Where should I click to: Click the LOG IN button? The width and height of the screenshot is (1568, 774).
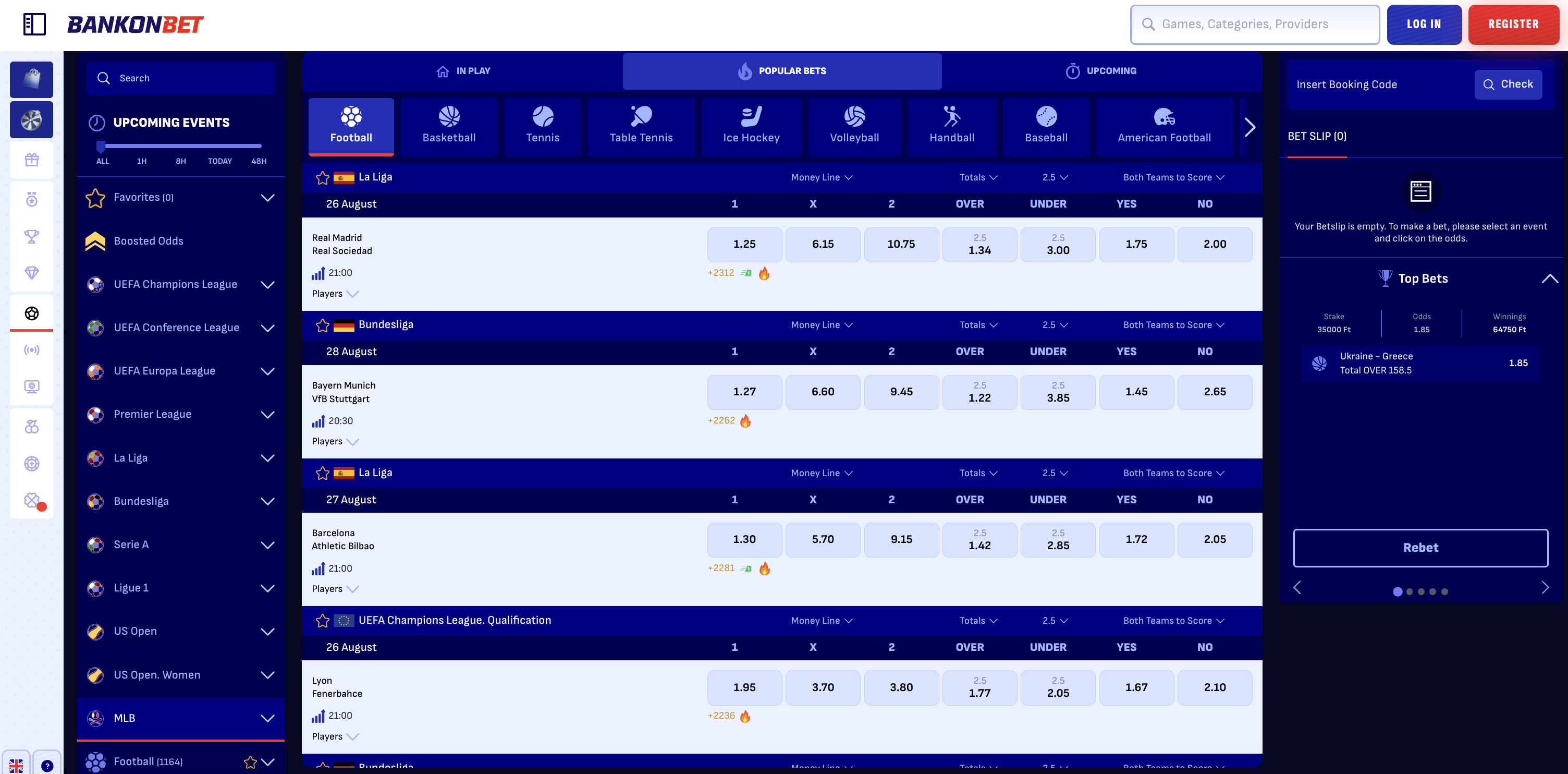pyautogui.click(x=1424, y=25)
